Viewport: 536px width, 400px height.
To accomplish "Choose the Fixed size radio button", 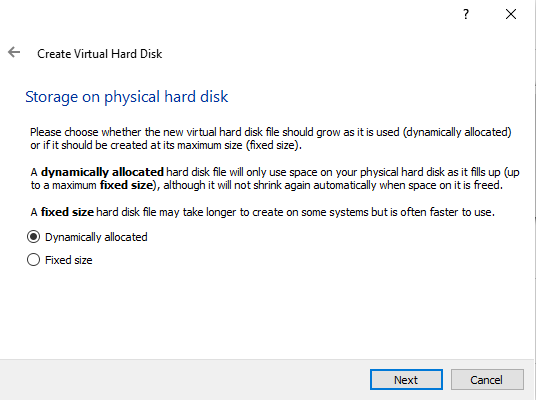I will pos(34,260).
